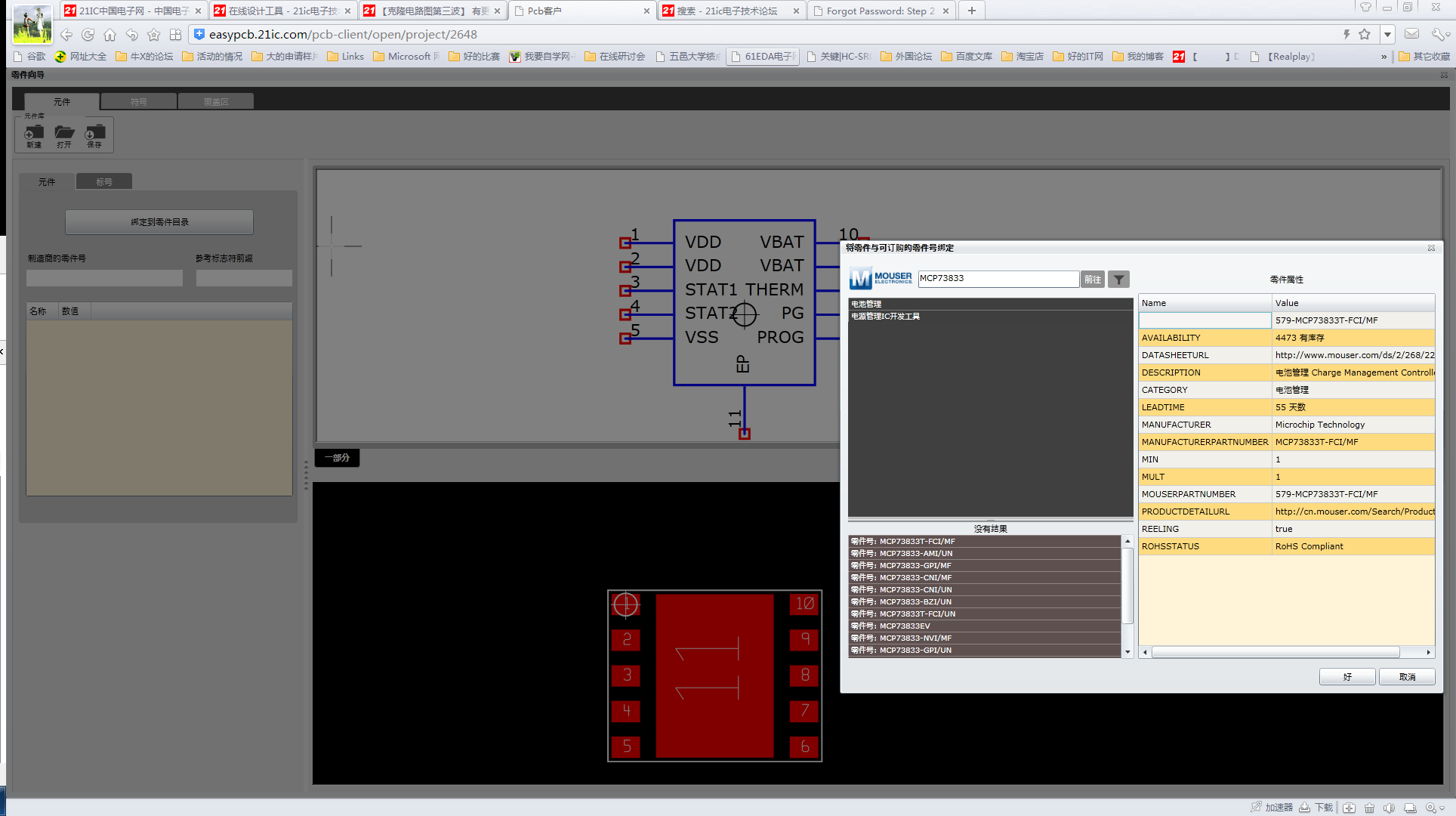Click the 制造商的零件号 input field
This screenshot has height=816, width=1456.
click(104, 278)
